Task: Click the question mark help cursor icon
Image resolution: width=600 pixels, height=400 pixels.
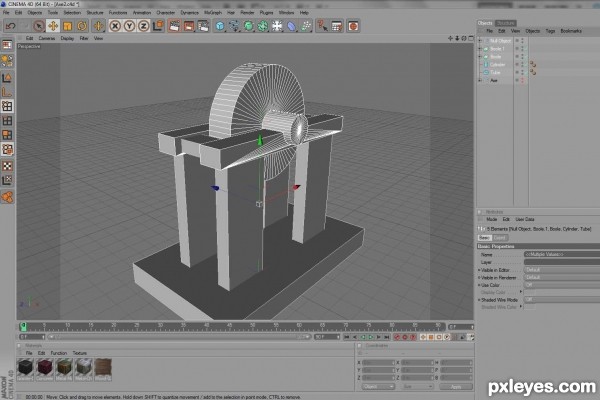Action: pyautogui.click(x=322, y=26)
